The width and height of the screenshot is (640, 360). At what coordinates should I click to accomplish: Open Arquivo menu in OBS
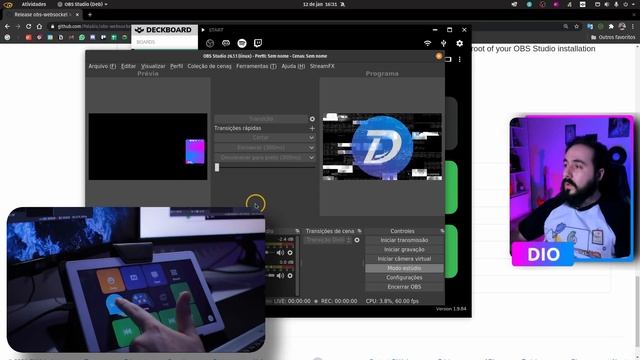102,66
